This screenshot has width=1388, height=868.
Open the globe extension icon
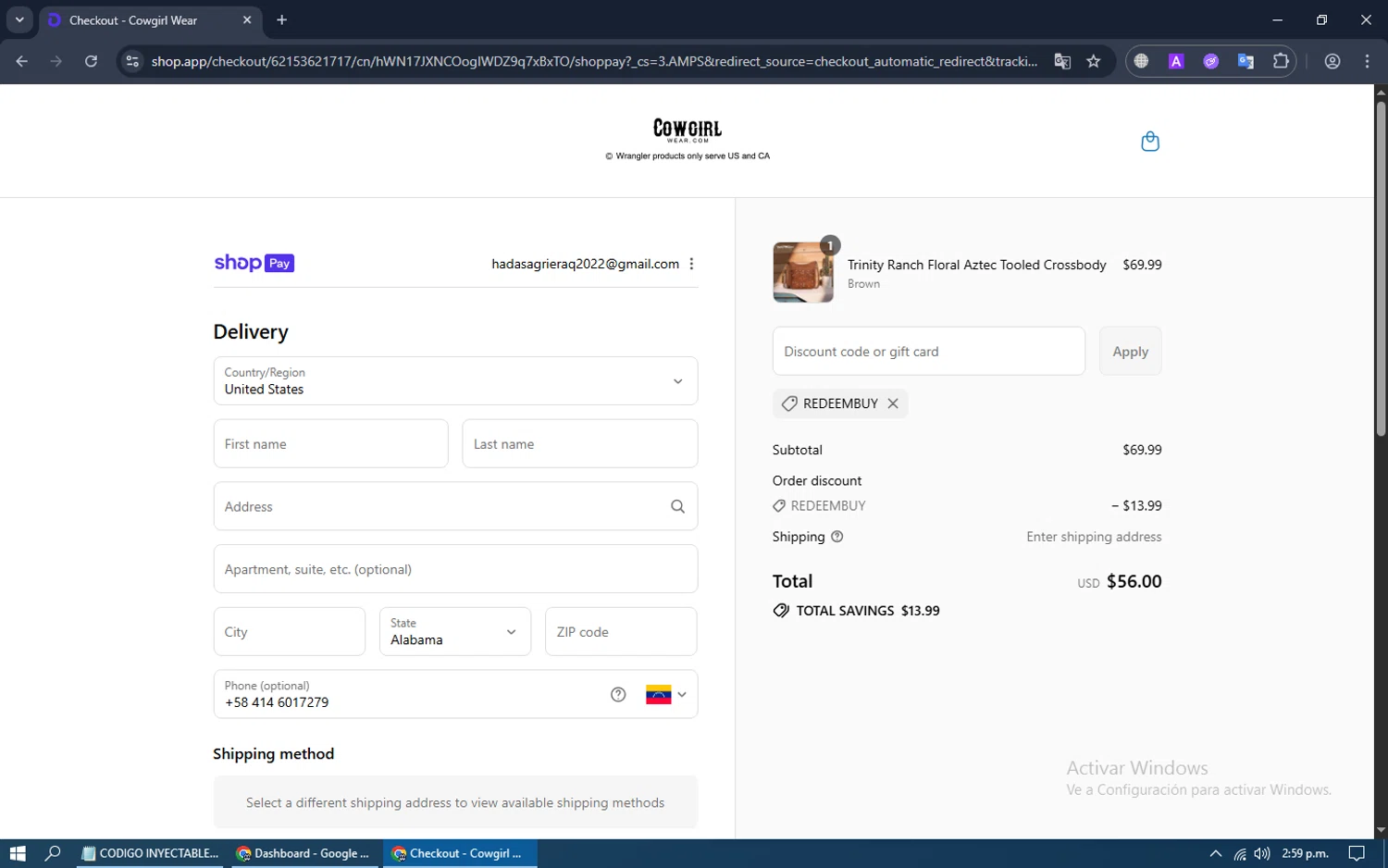tap(1141, 61)
